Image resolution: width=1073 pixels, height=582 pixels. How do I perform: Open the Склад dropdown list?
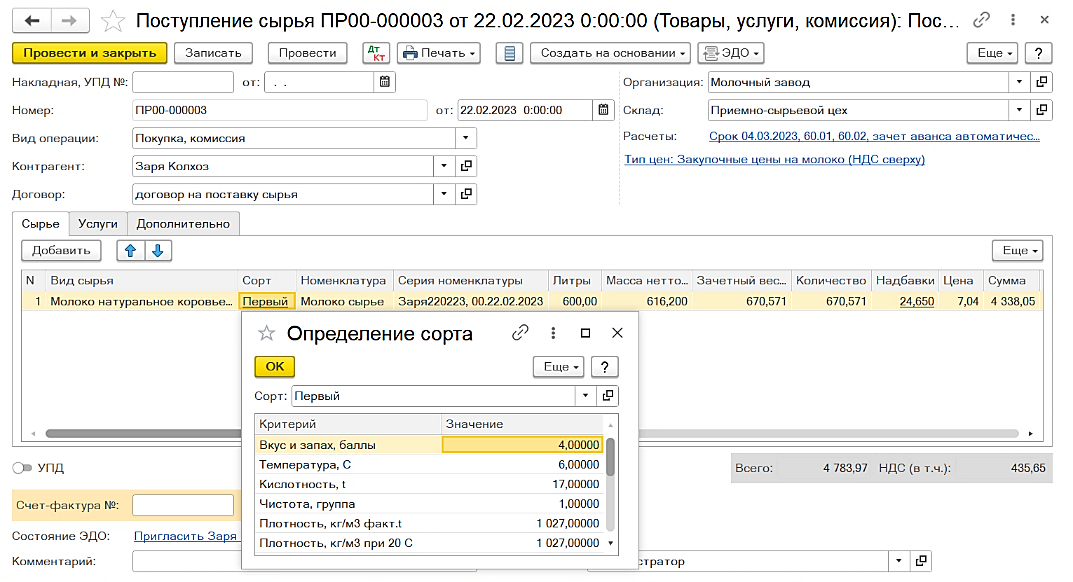(x=1019, y=110)
